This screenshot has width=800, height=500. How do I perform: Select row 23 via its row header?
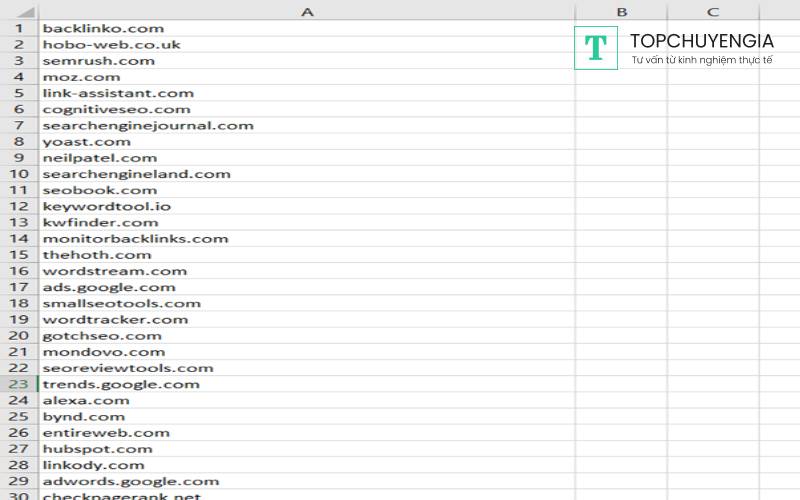coord(18,384)
